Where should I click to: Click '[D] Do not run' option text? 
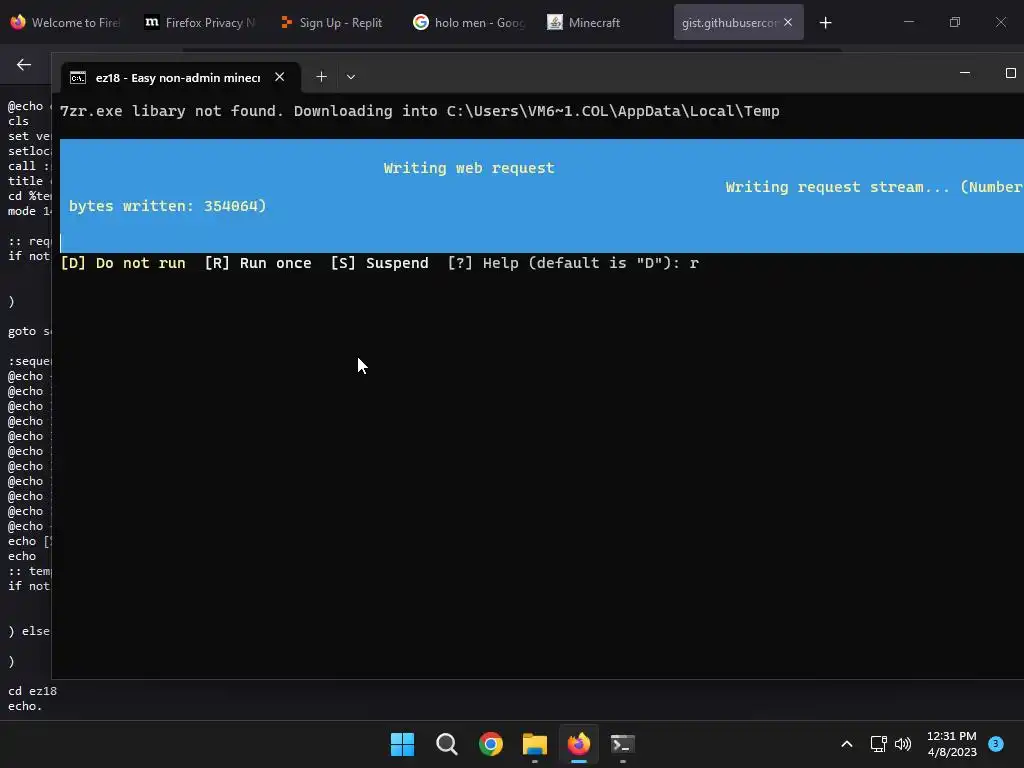click(x=123, y=263)
